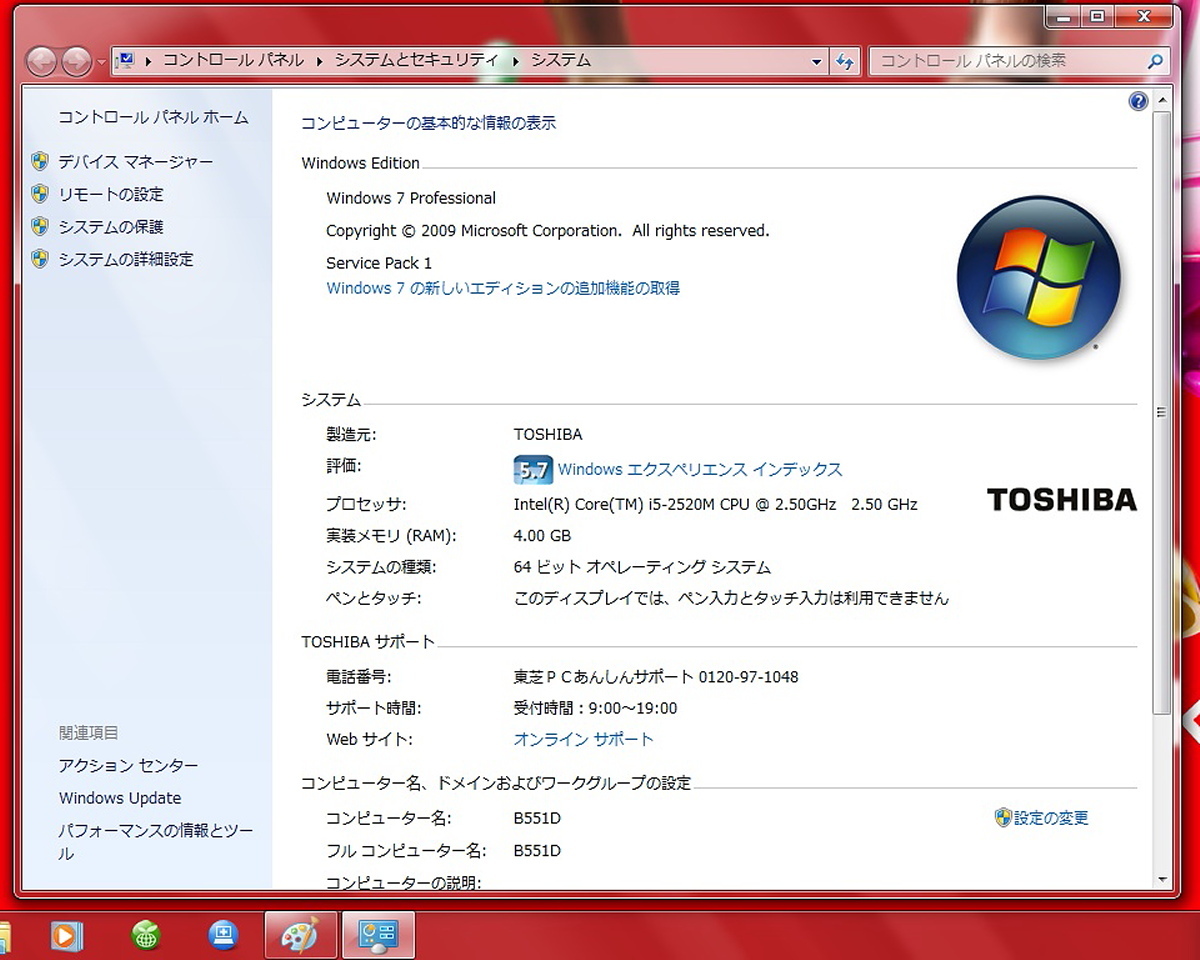Open Windows エクスペリエンス インデックス link
The image size is (1200, 960).
click(x=700, y=469)
